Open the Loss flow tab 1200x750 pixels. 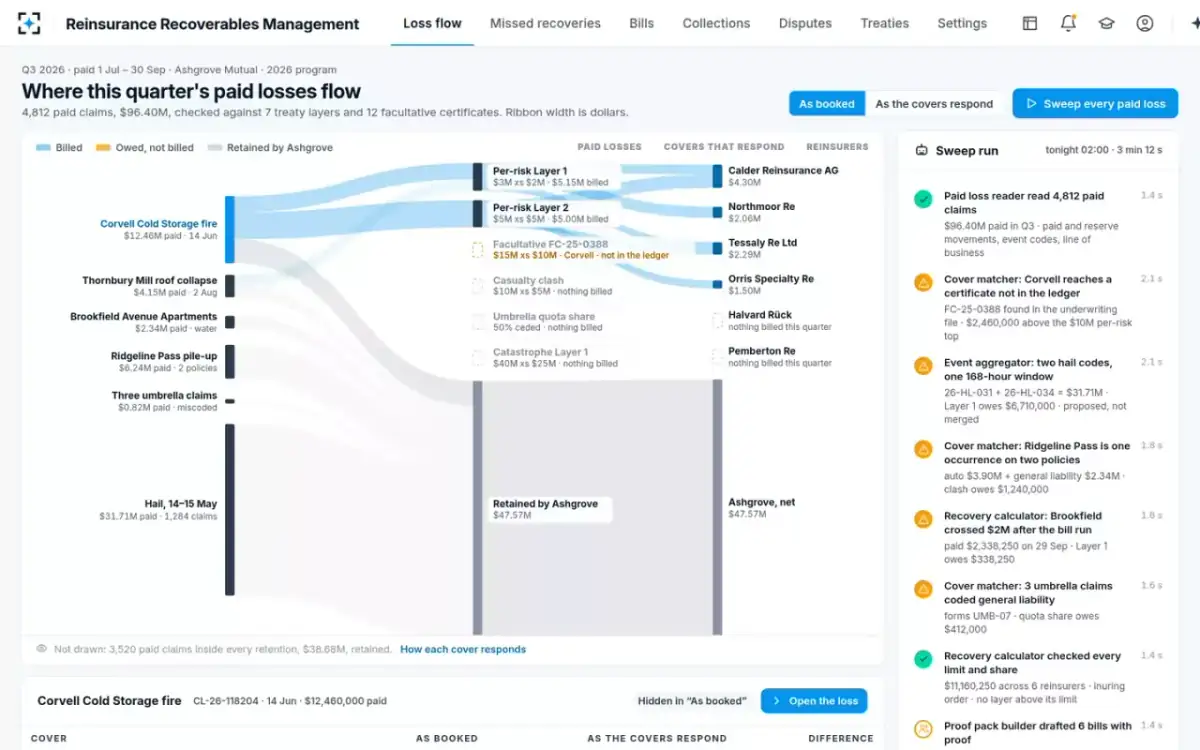[432, 23]
